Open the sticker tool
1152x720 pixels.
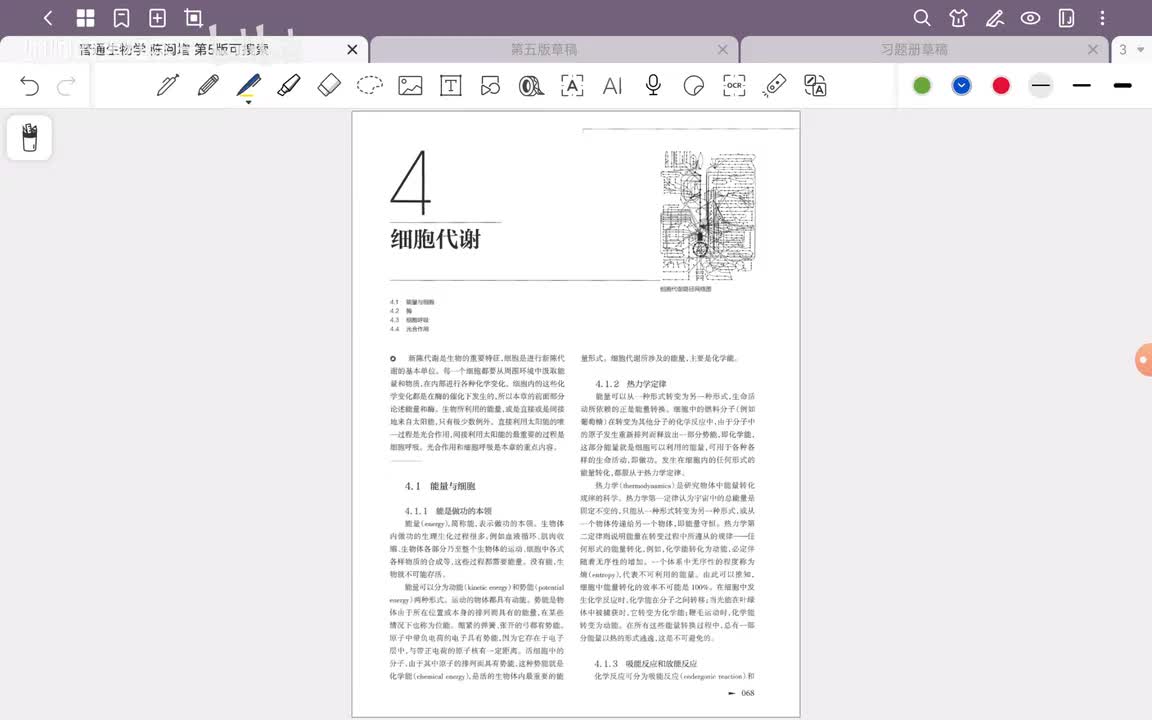(693, 86)
